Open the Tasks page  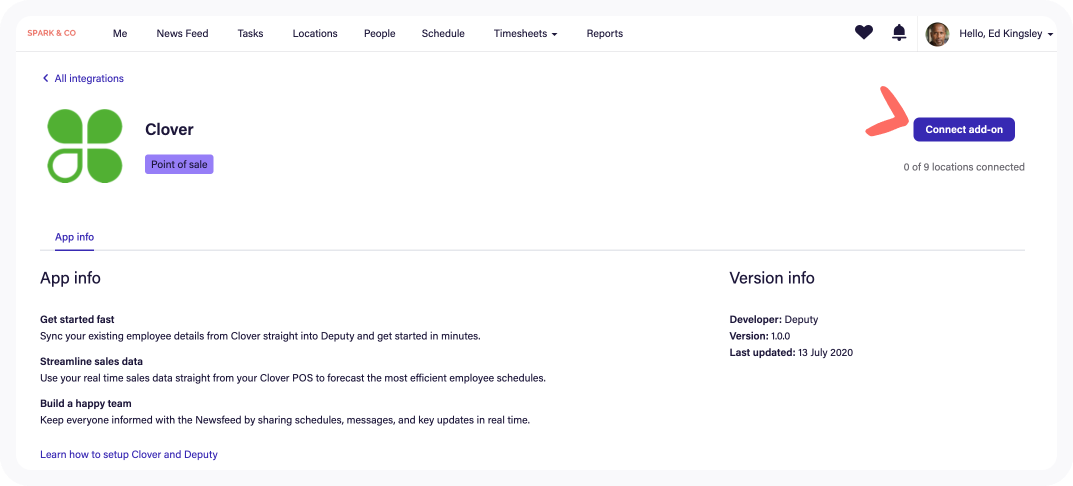(250, 34)
